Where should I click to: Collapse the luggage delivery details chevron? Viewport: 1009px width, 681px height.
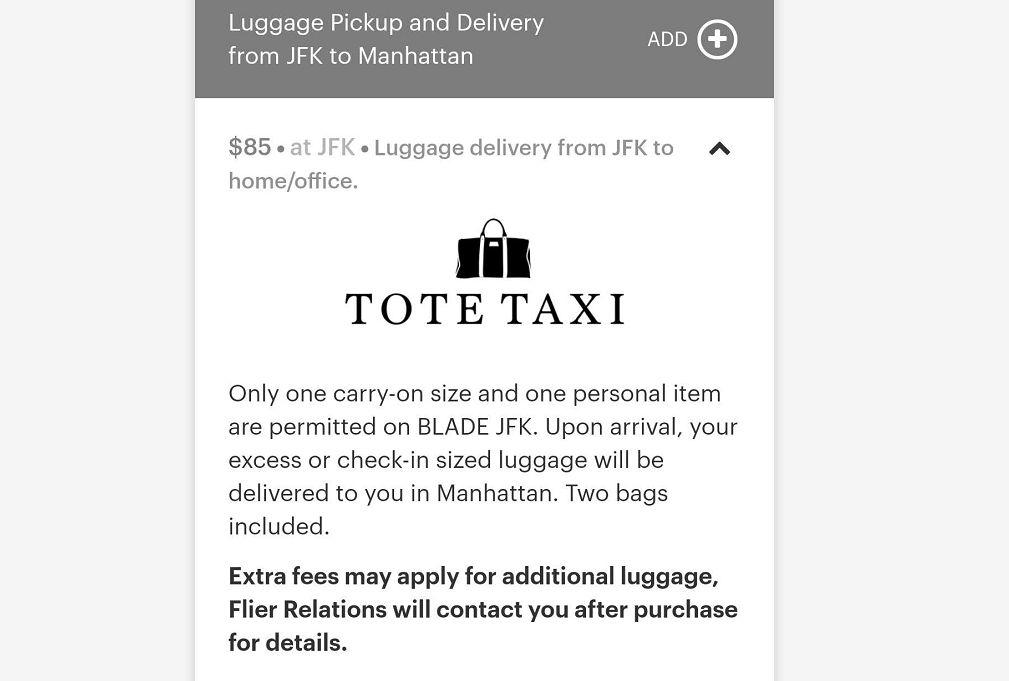click(x=719, y=149)
